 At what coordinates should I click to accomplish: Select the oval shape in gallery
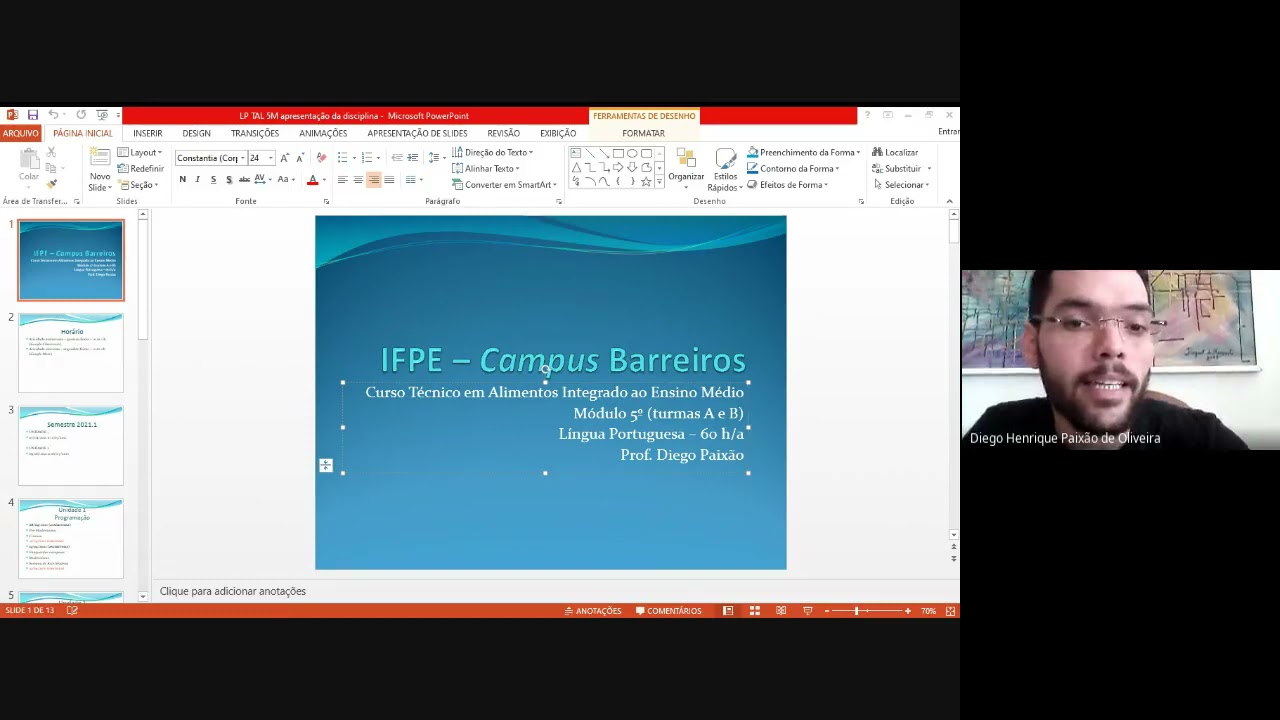tap(632, 153)
